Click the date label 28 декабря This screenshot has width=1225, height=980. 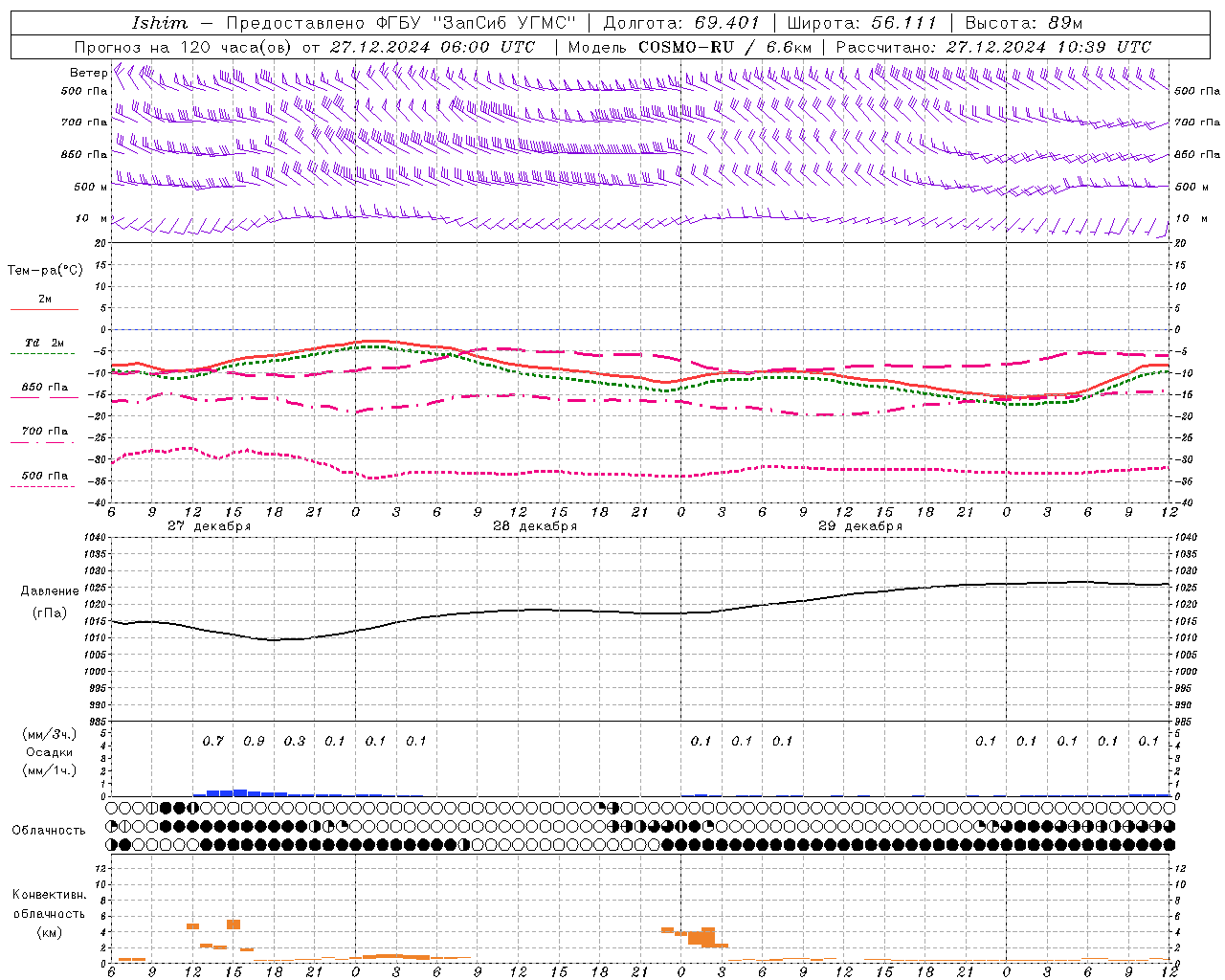click(x=535, y=526)
